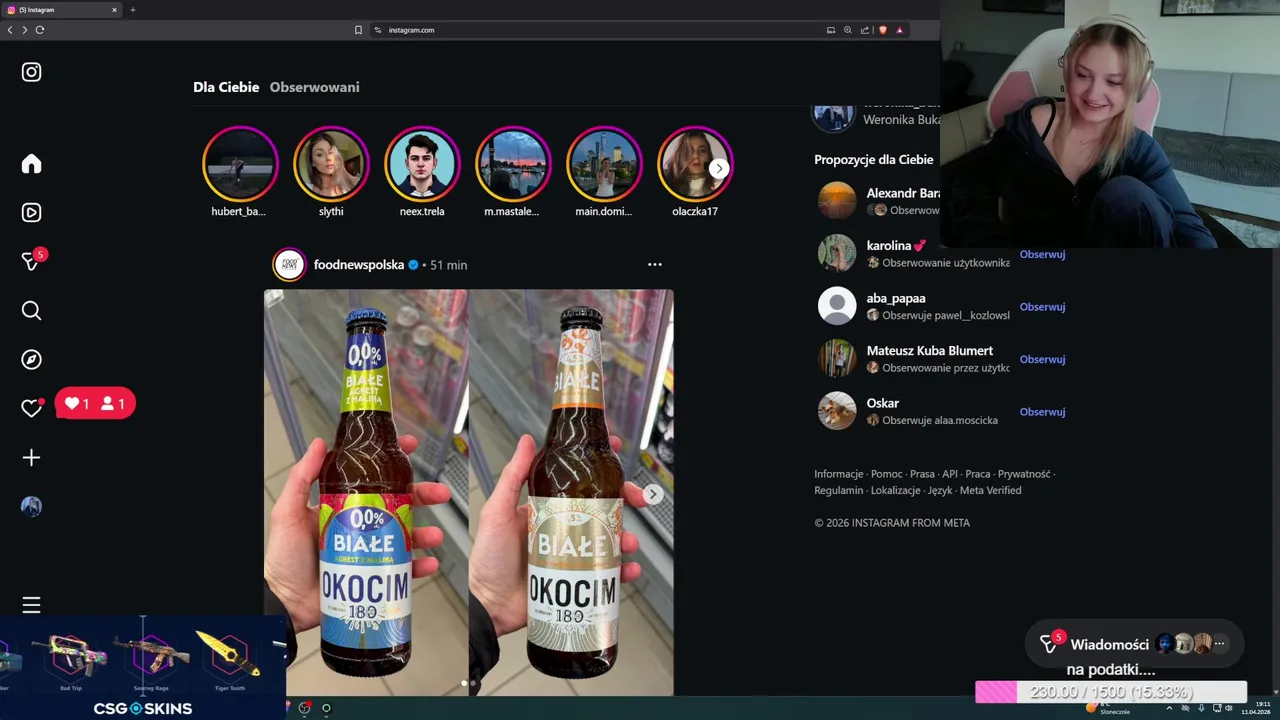Open Pomoc footer link

[886, 474]
